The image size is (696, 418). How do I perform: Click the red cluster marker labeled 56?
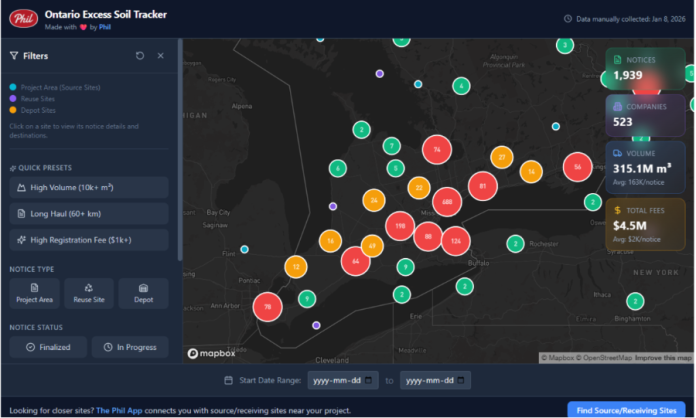577,167
